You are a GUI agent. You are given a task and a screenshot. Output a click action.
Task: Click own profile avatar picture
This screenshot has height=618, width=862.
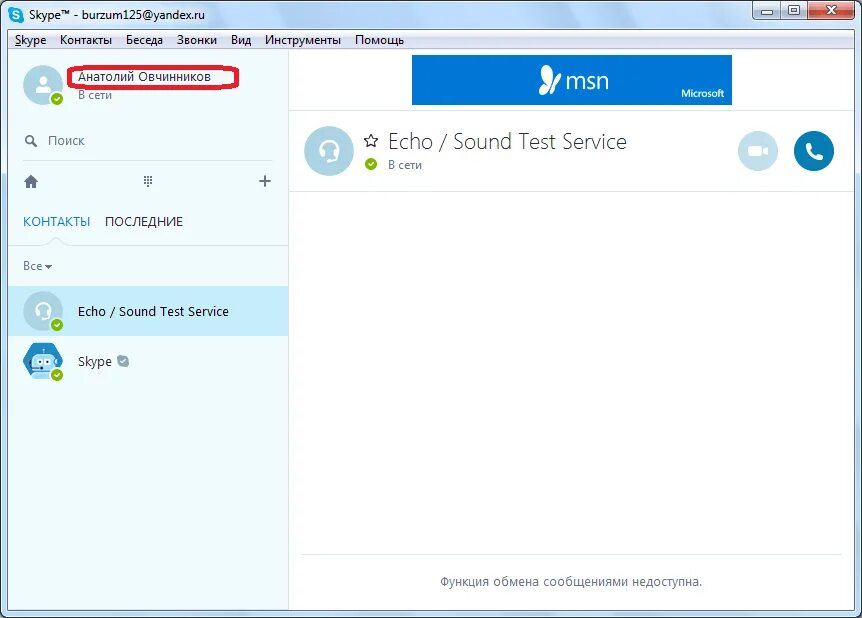pos(43,85)
